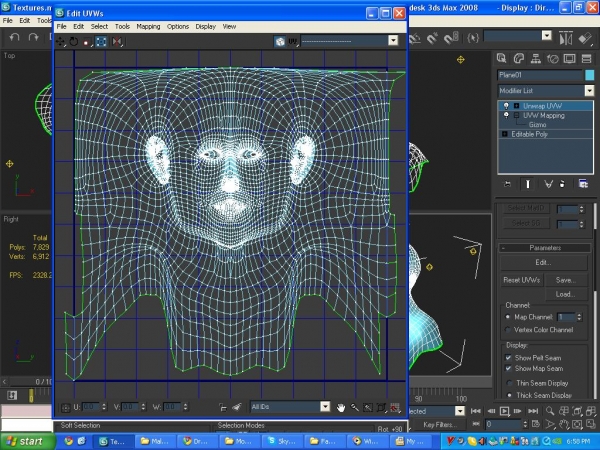Screen dimensions: 600x450
Task: Select Thick Seam Display radio button
Action: pyautogui.click(x=509, y=395)
